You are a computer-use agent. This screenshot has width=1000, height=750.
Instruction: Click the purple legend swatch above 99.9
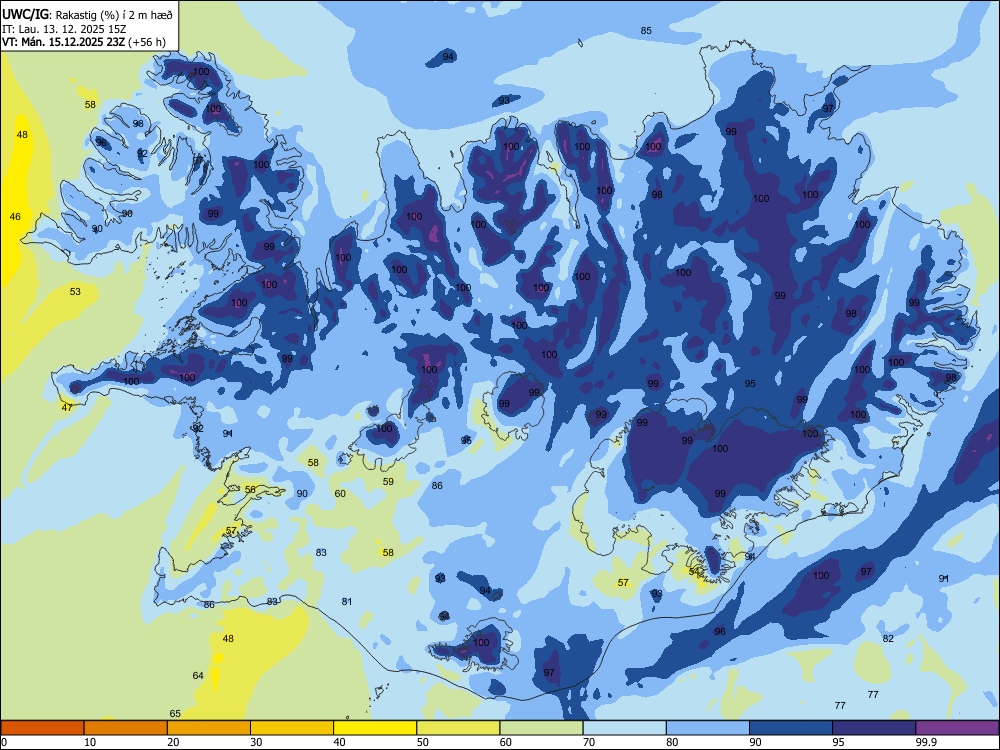[957, 728]
